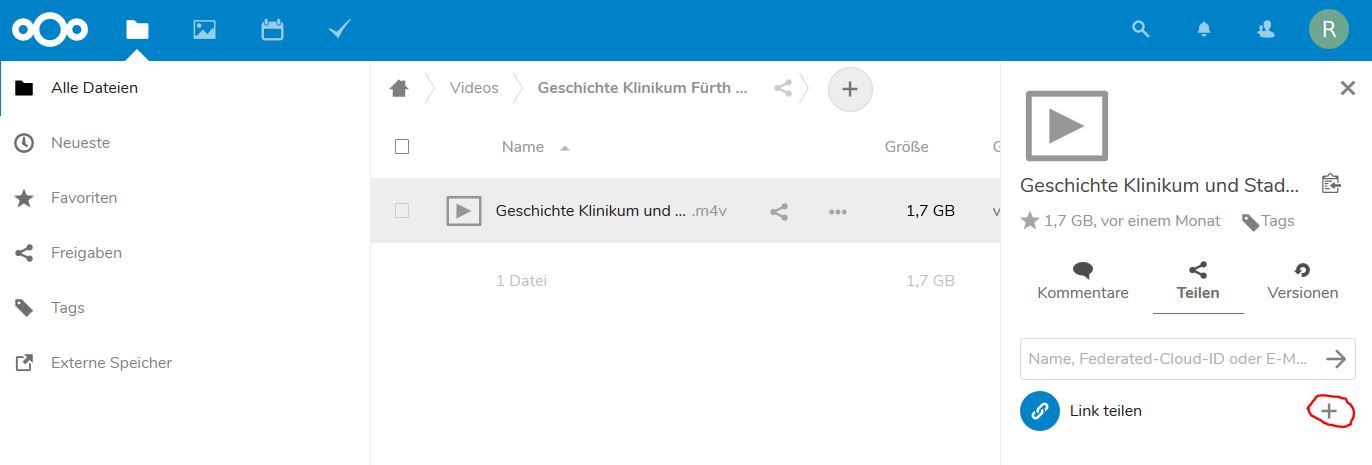Select all files checkbox in header
1372x465 pixels.
coord(402,147)
